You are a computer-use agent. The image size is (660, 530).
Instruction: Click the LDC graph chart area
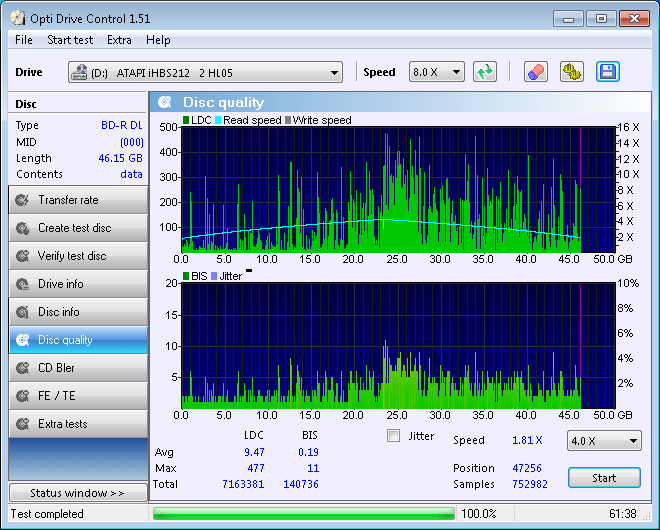[398, 189]
